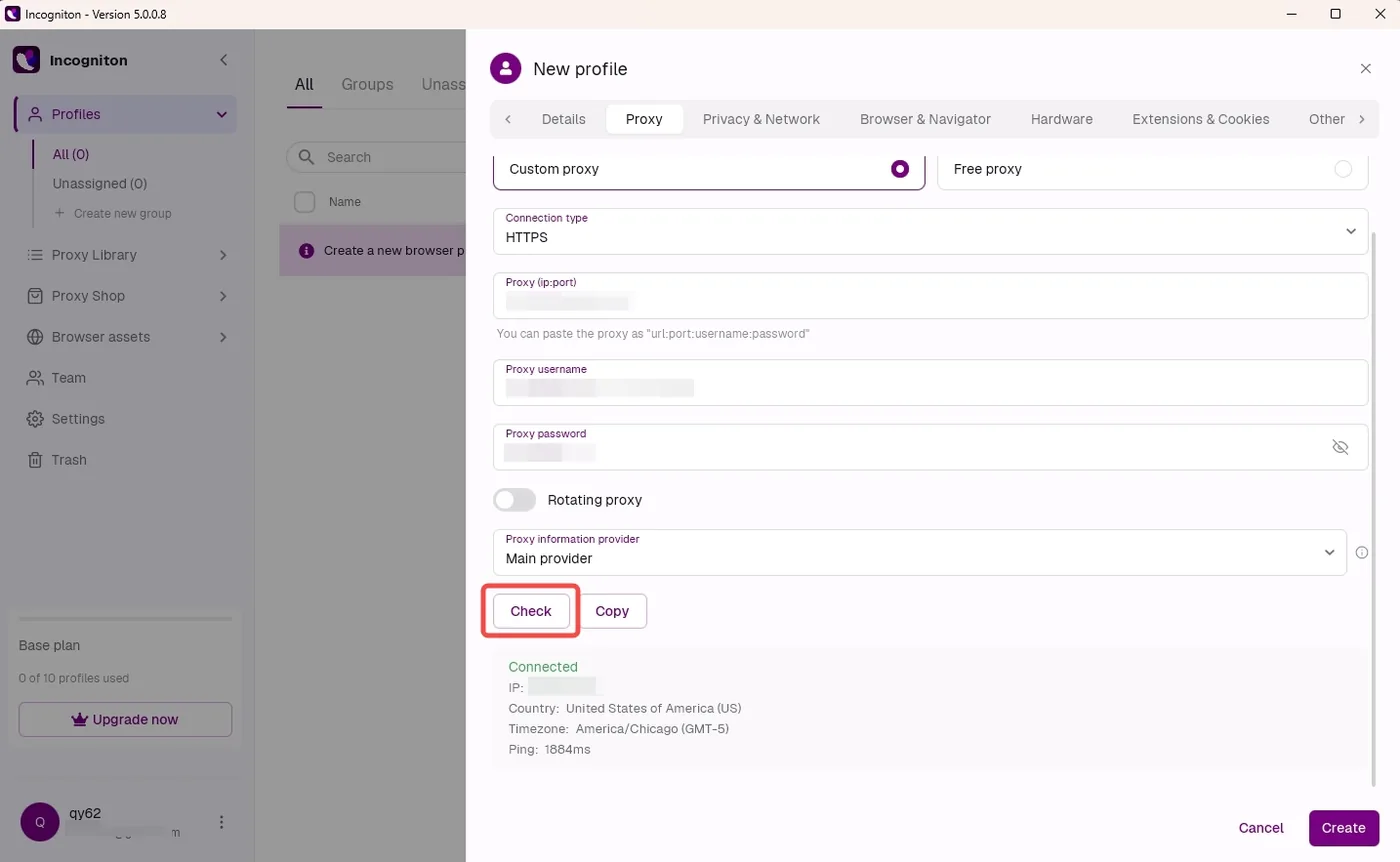Click the Settings gear icon
Screen dimensions: 1400x862
click(35, 419)
